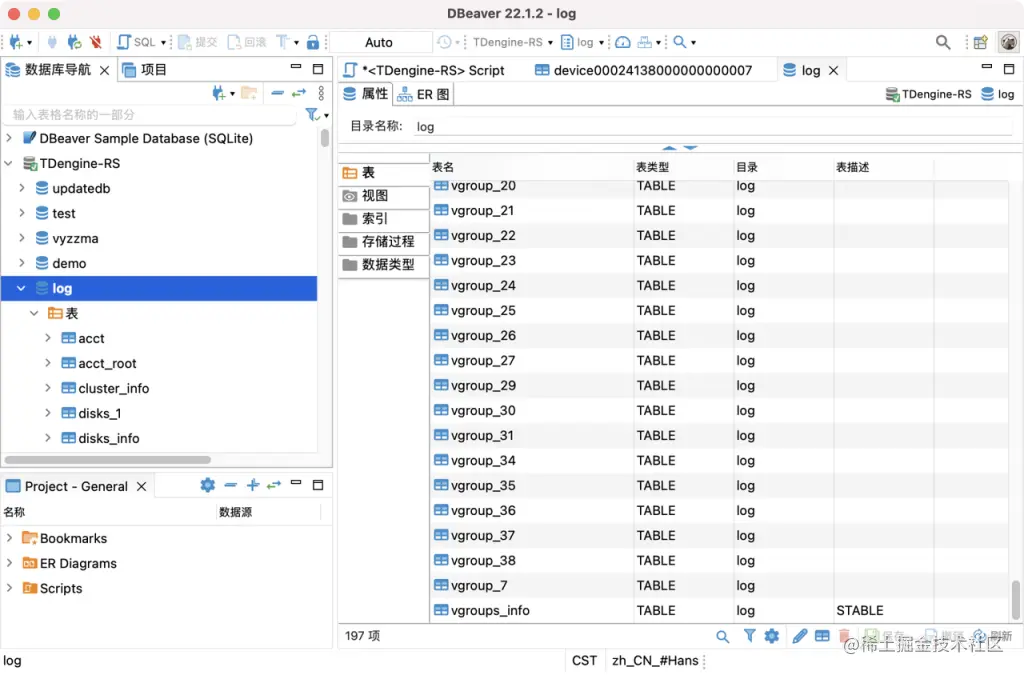This screenshot has width=1024, height=675.
Task: Disconnect from the active database
Action: [x=96, y=42]
